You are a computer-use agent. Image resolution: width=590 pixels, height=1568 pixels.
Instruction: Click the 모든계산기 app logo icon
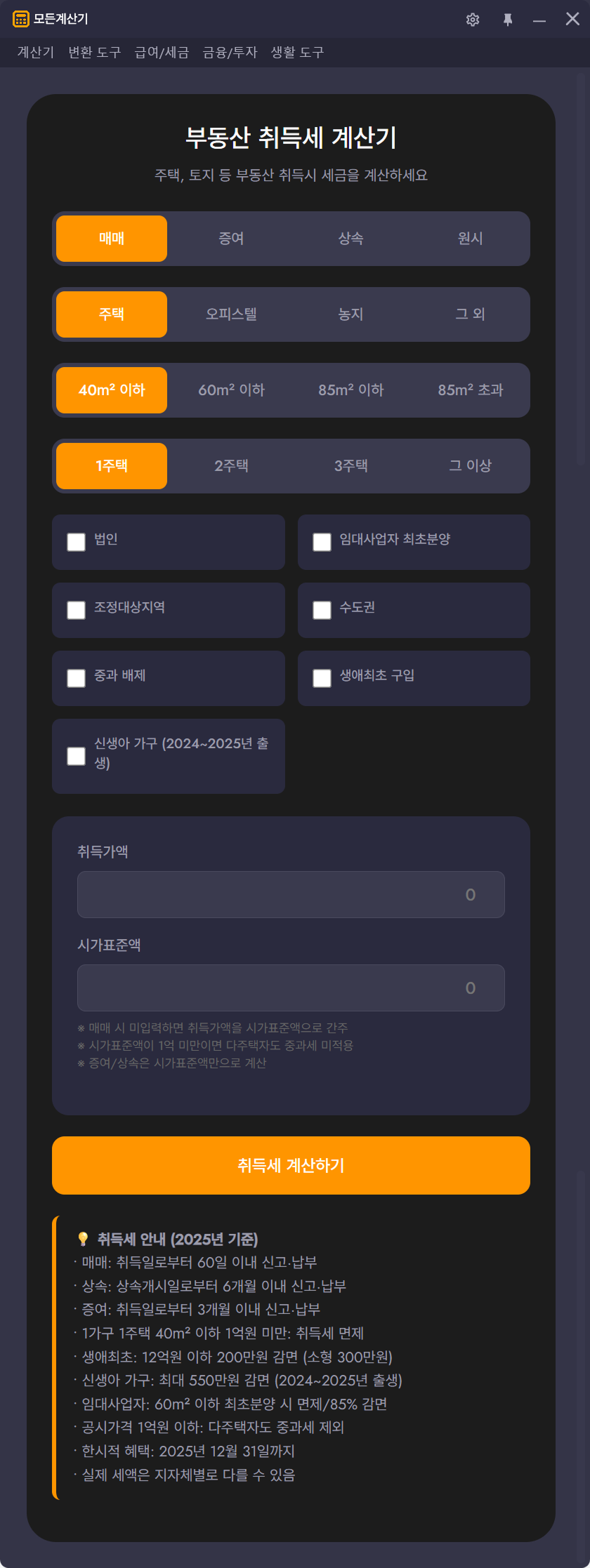point(21,19)
